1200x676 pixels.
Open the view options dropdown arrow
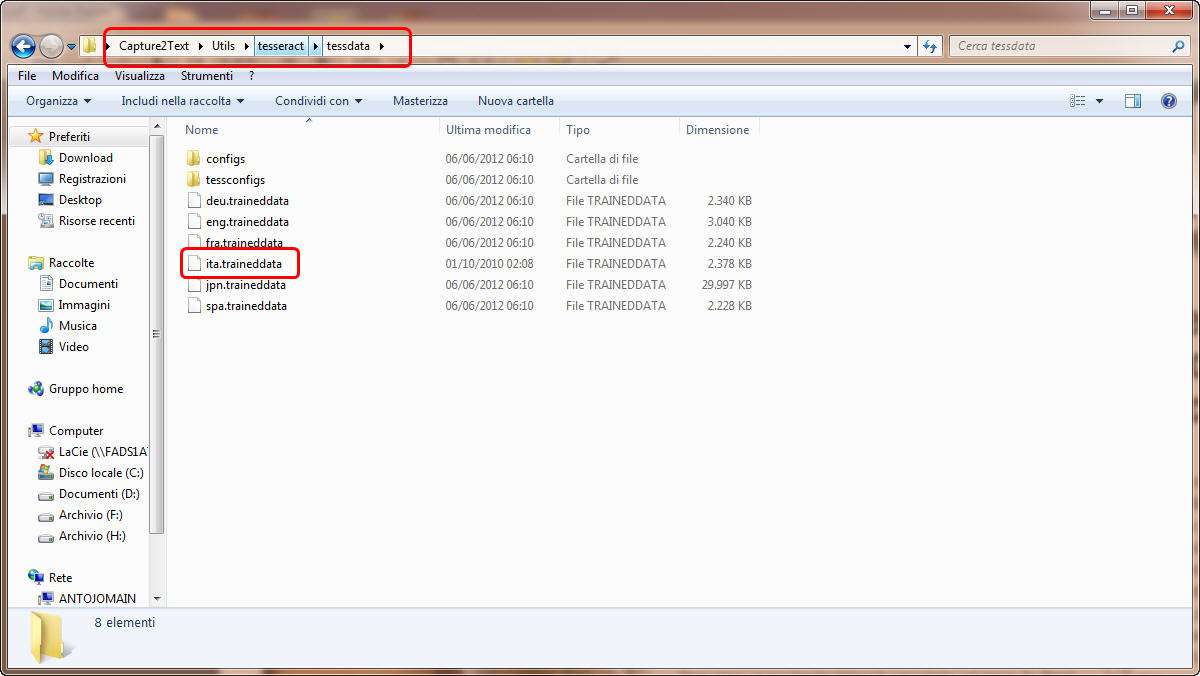[1099, 101]
